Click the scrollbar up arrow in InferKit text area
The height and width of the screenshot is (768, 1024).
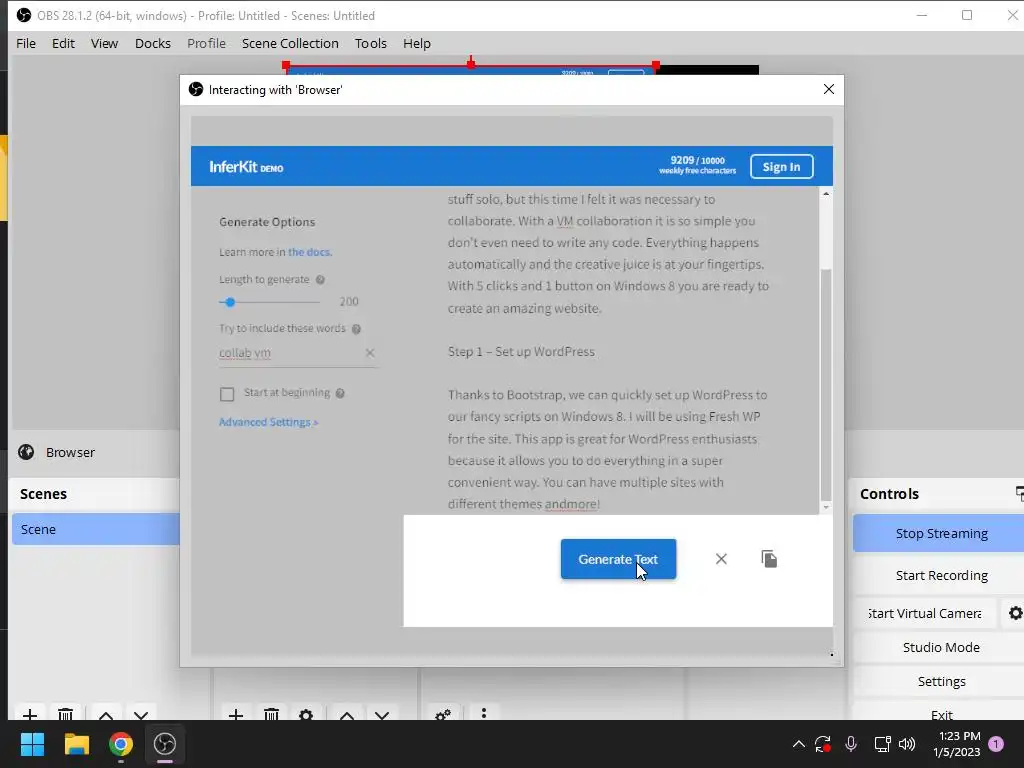coord(825,194)
